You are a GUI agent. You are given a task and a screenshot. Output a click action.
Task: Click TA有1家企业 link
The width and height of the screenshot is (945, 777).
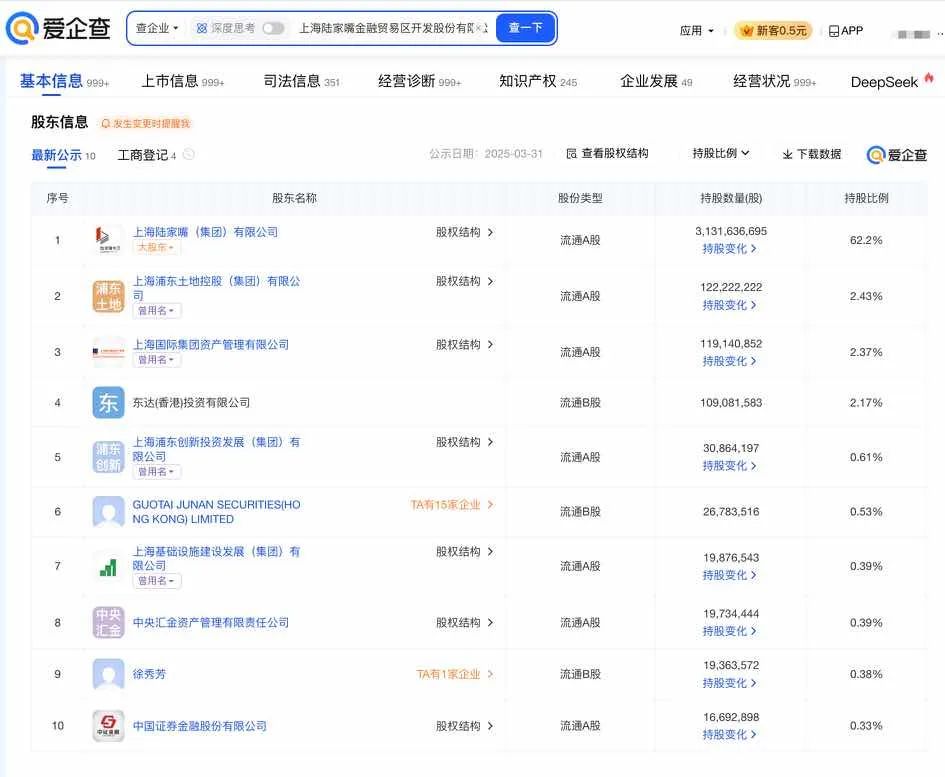pyautogui.click(x=454, y=674)
